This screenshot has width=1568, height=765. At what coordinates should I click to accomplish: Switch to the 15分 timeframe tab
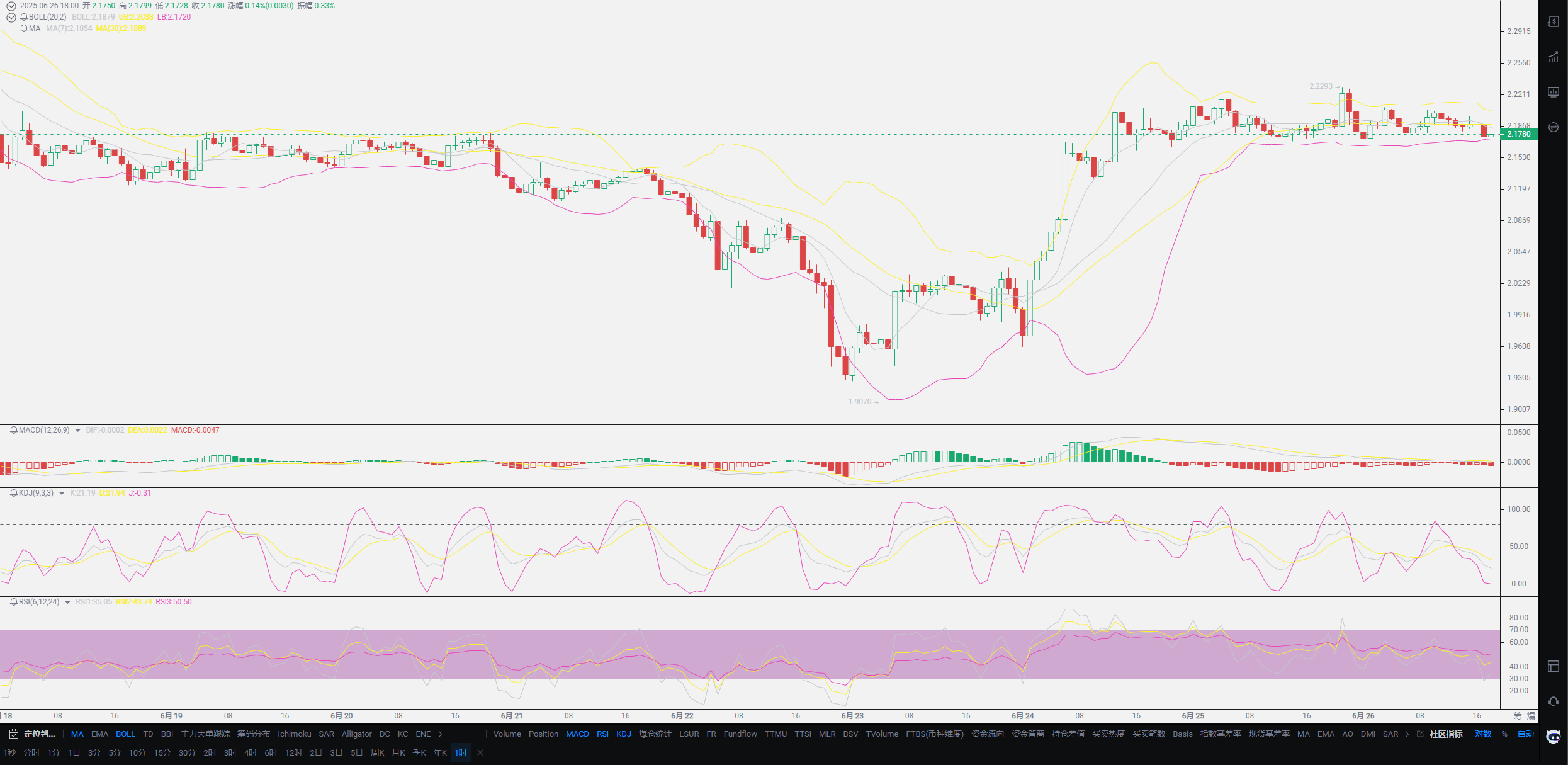click(x=162, y=753)
